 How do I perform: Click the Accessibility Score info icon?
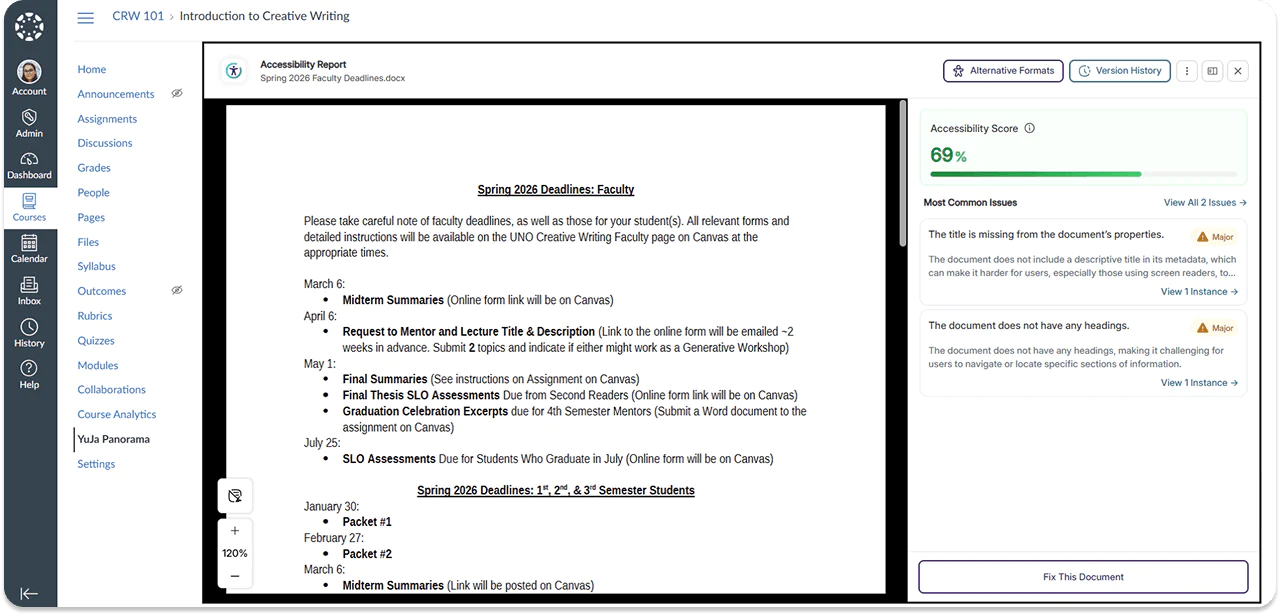[x=1030, y=128]
